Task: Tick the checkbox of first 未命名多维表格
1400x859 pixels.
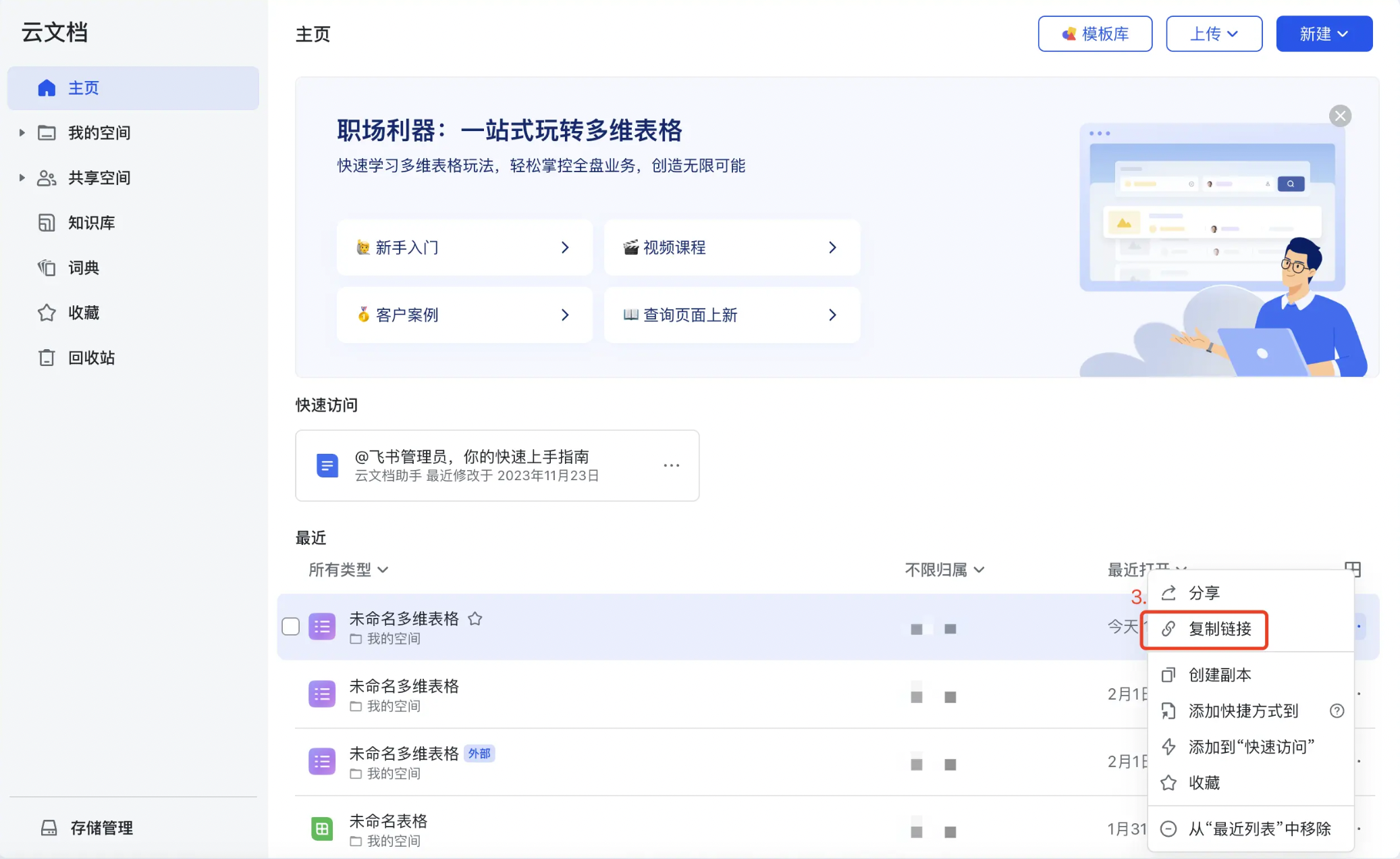Action: [291, 627]
